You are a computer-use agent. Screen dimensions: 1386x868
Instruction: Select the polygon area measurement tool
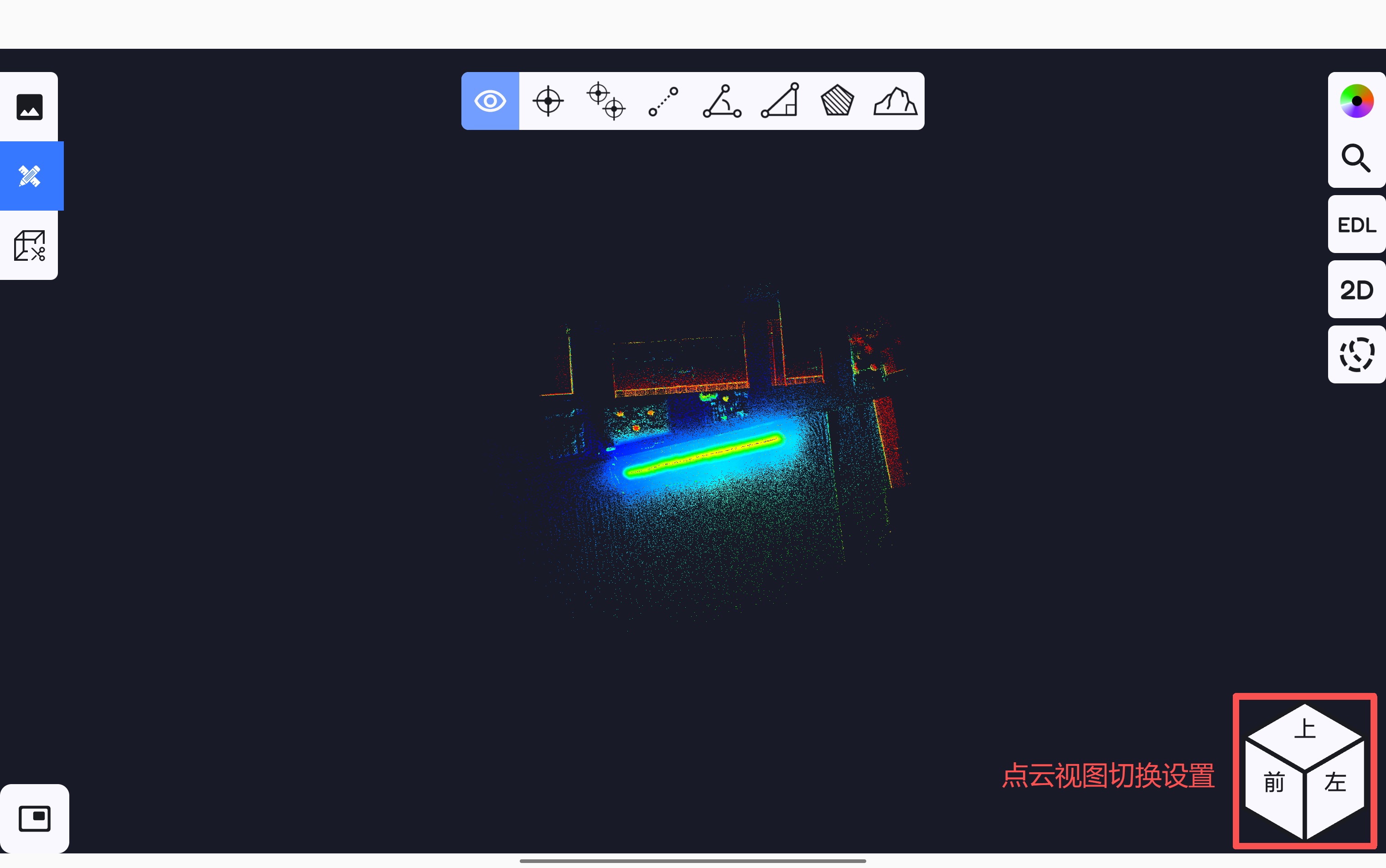[837, 101]
